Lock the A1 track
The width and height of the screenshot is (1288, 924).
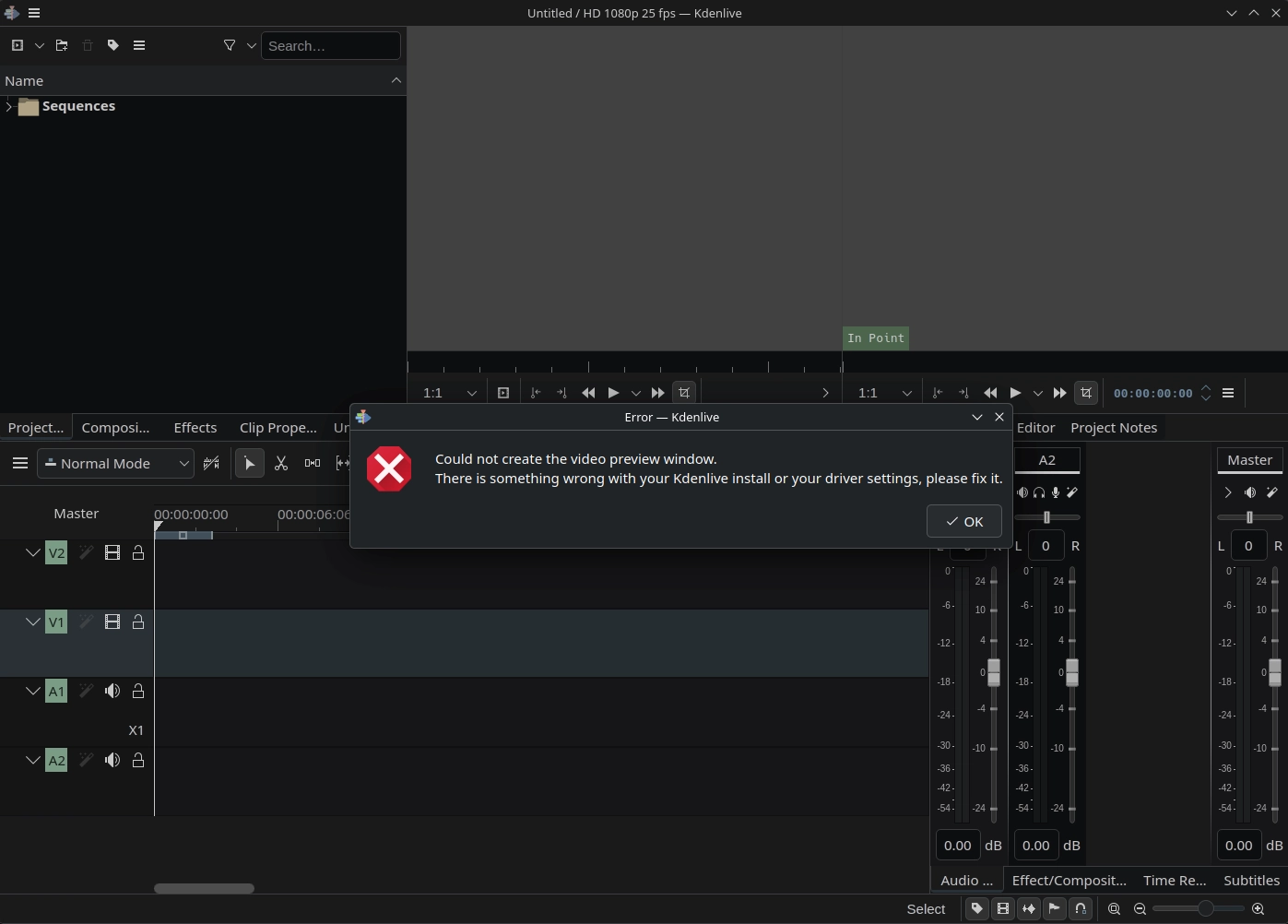138,691
